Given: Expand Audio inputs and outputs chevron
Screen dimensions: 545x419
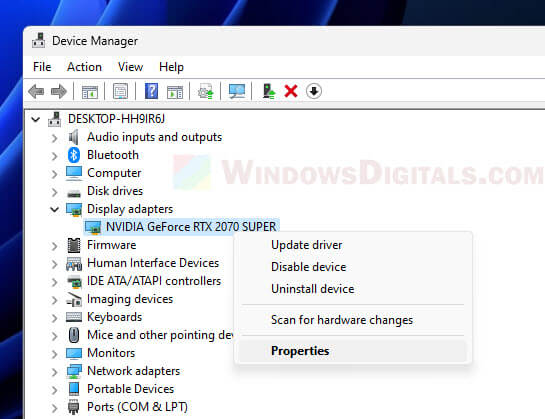Looking at the screenshot, I should [x=55, y=138].
